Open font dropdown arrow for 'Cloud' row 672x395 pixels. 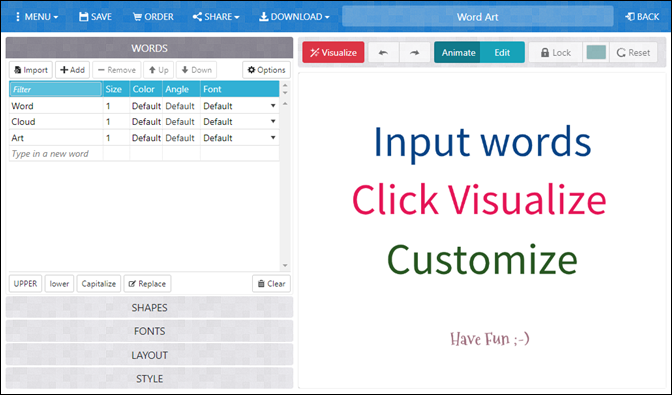[x=273, y=121]
